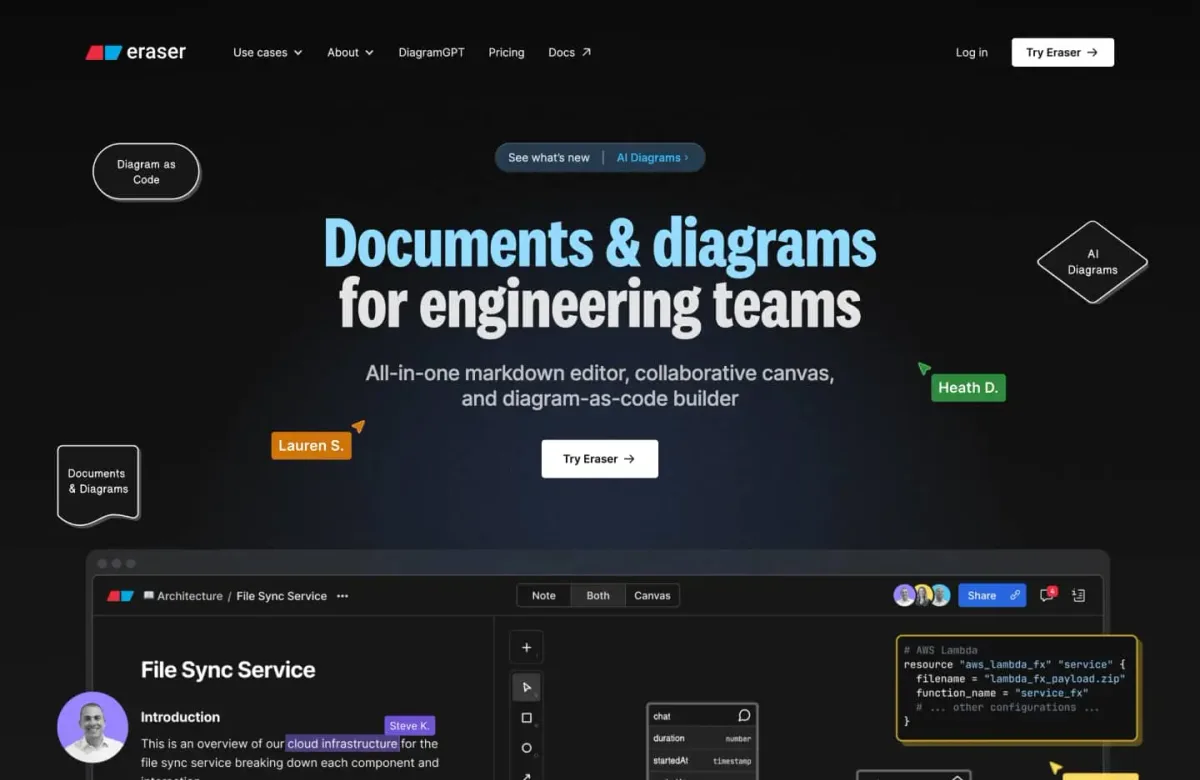Viewport: 1200px width, 780px height.
Task: Open the document outline icon
Action: [1078, 595]
